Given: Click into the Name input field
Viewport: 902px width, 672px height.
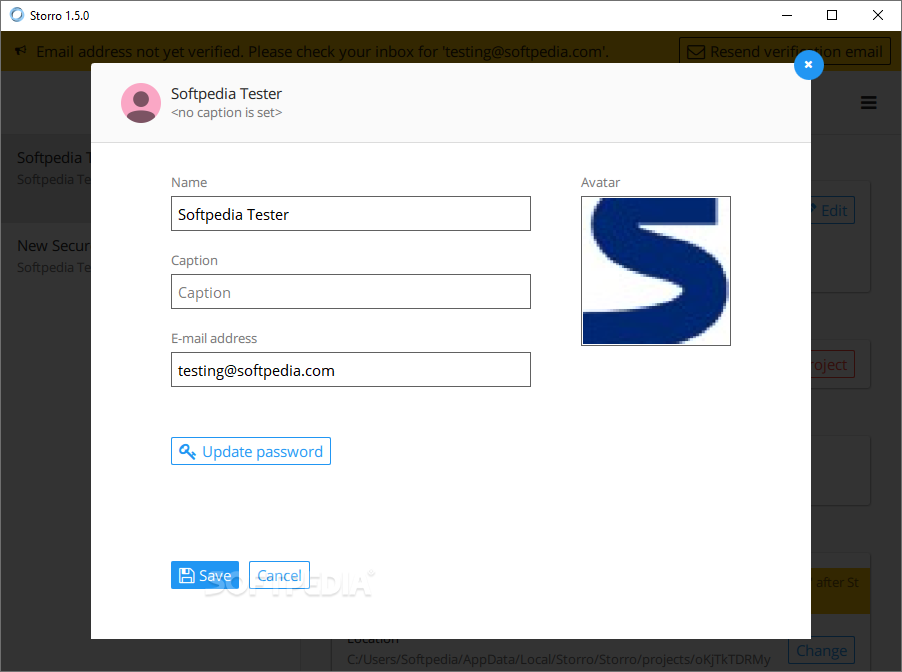Looking at the screenshot, I should [350, 213].
